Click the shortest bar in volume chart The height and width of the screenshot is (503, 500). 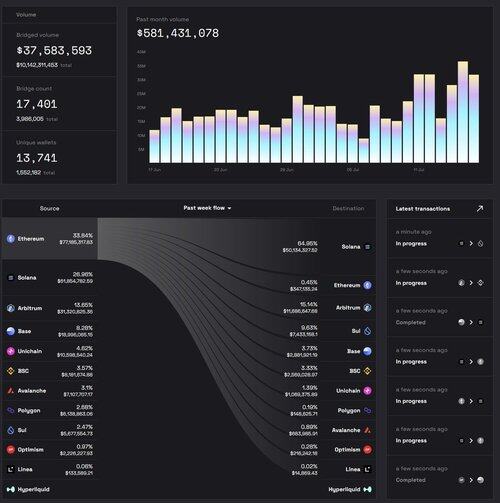pos(364,151)
